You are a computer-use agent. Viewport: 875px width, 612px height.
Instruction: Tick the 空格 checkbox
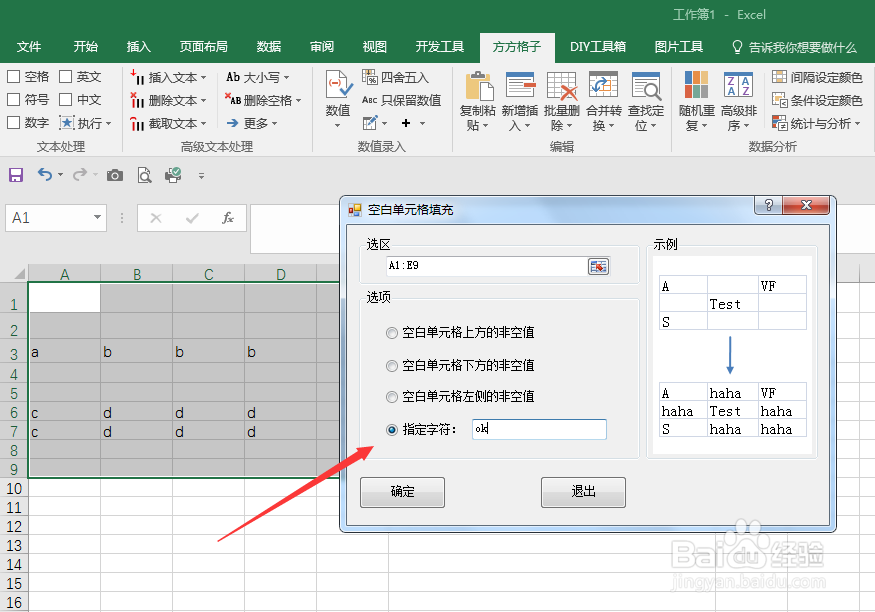click(13, 76)
